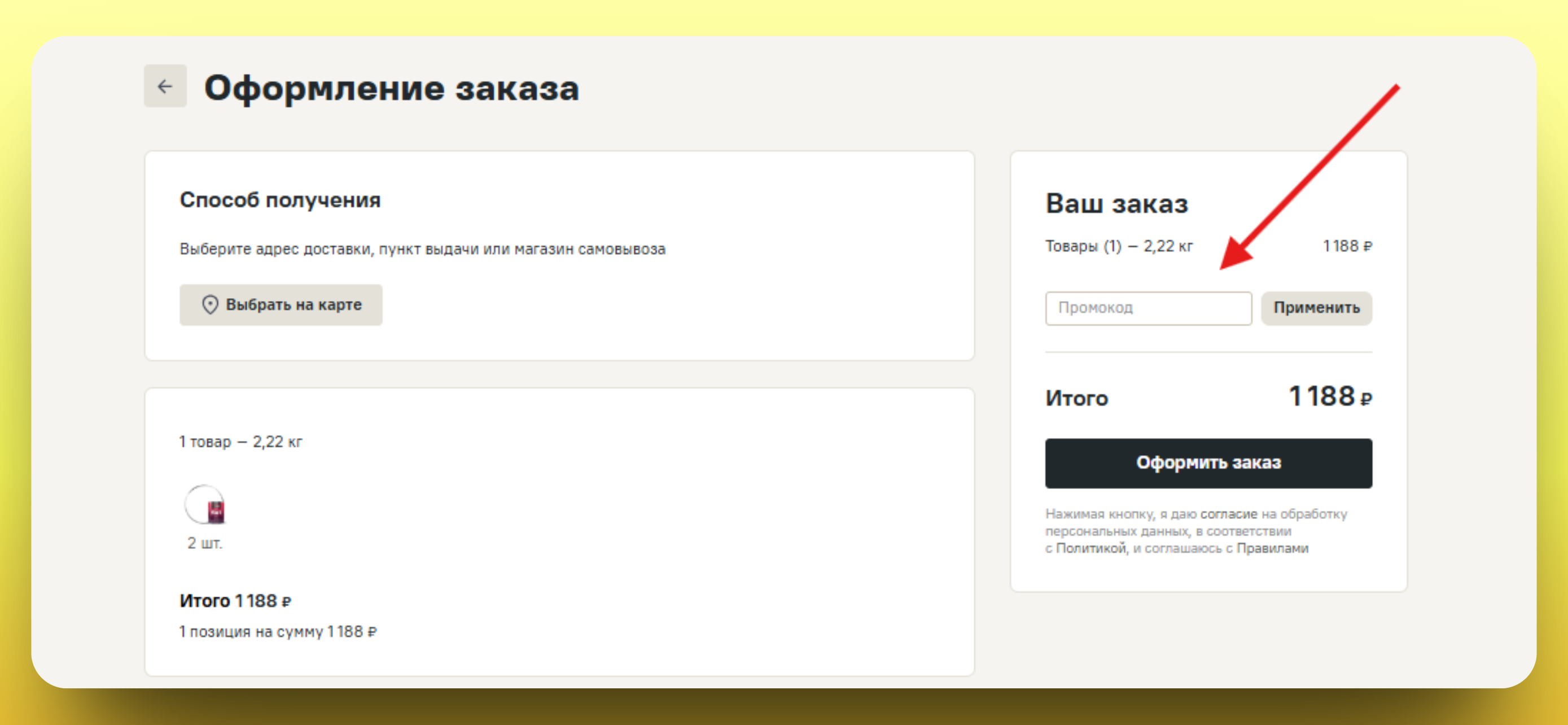Click 1 позиция на сумму 1 188 ₽ text
This screenshot has height=725, width=1568.
pos(278,631)
